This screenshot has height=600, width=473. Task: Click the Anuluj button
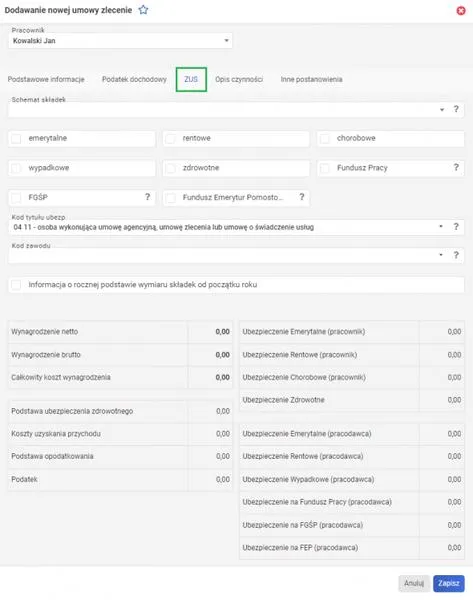(x=414, y=583)
